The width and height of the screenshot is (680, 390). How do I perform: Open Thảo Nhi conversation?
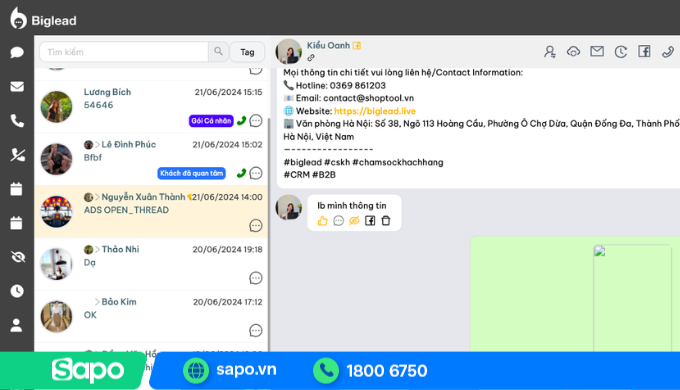pos(151,264)
